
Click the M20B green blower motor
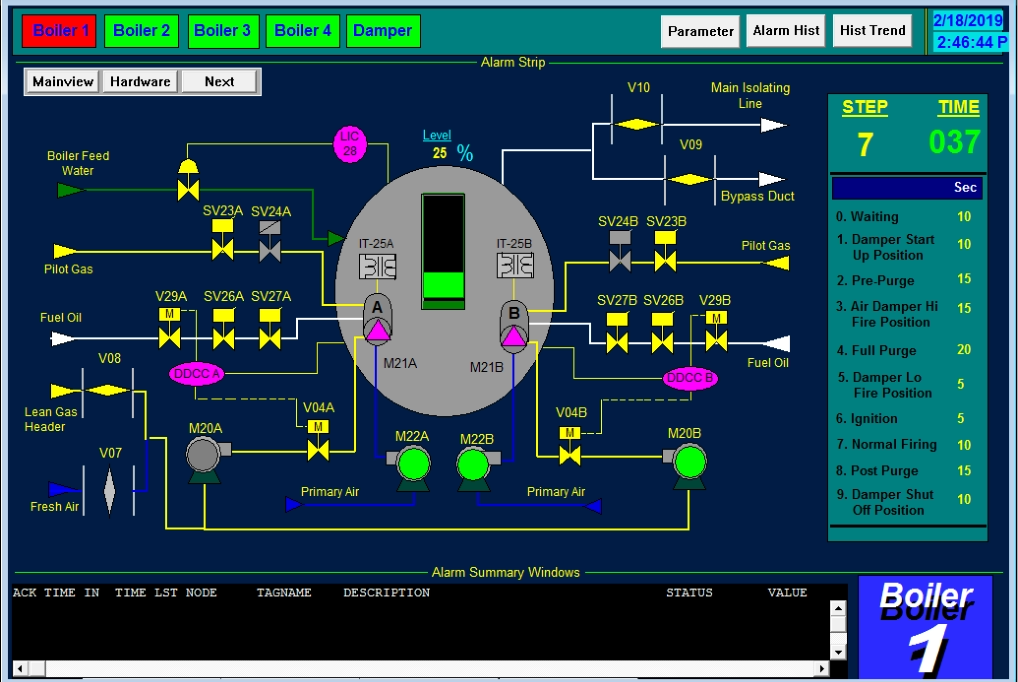[688, 463]
